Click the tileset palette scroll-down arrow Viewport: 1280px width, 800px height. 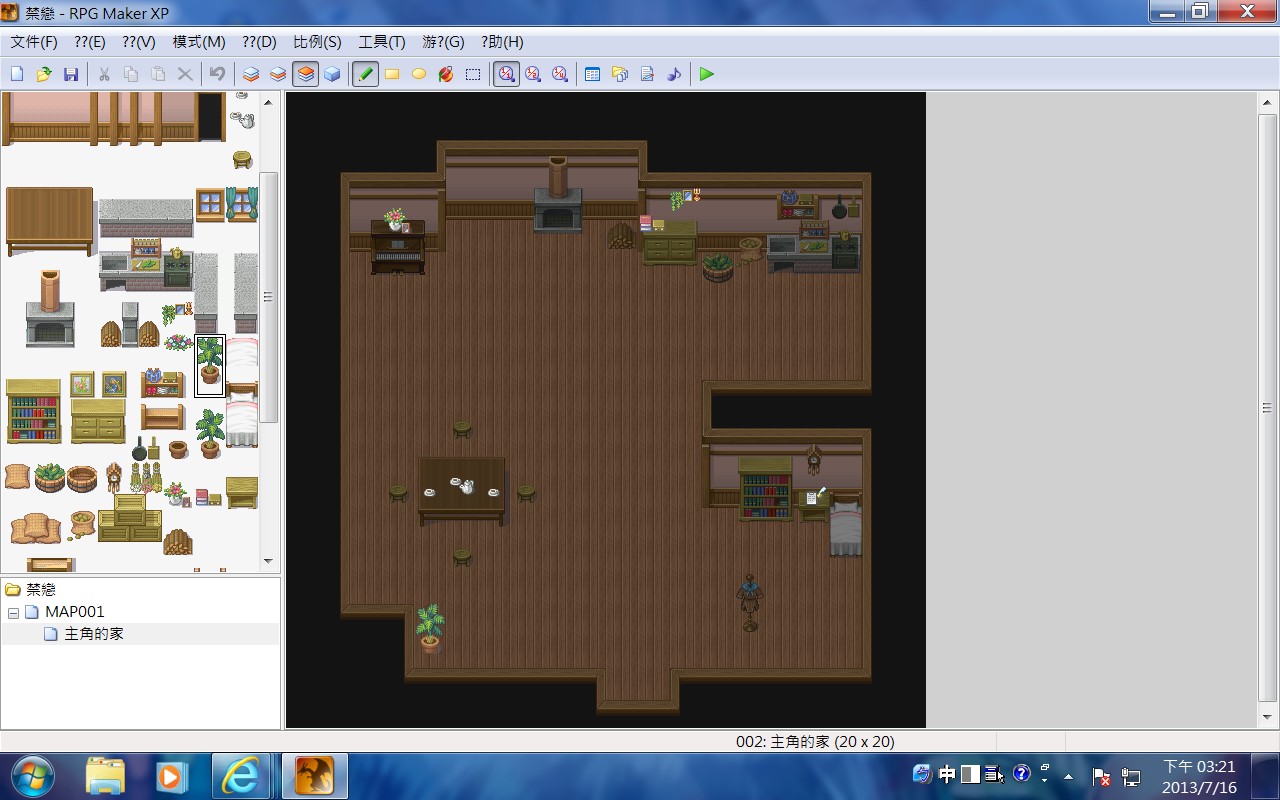pos(268,561)
